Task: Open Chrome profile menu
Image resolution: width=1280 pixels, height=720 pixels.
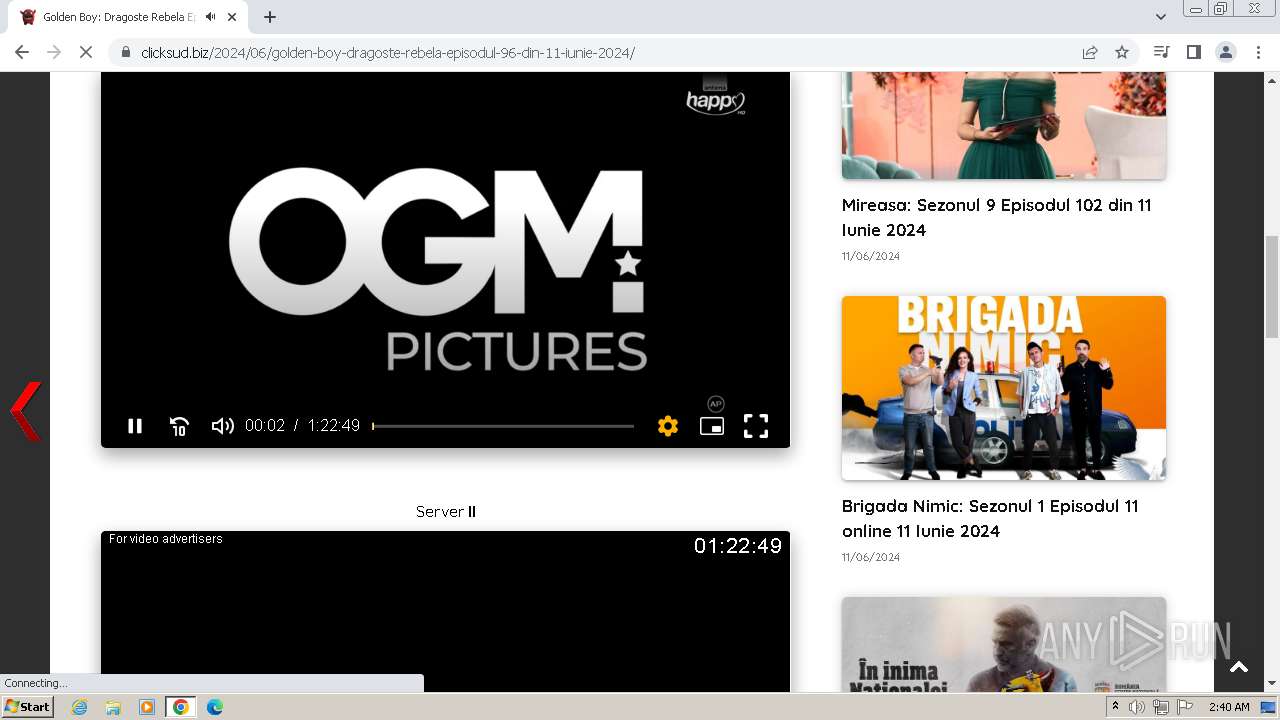Action: click(1226, 52)
